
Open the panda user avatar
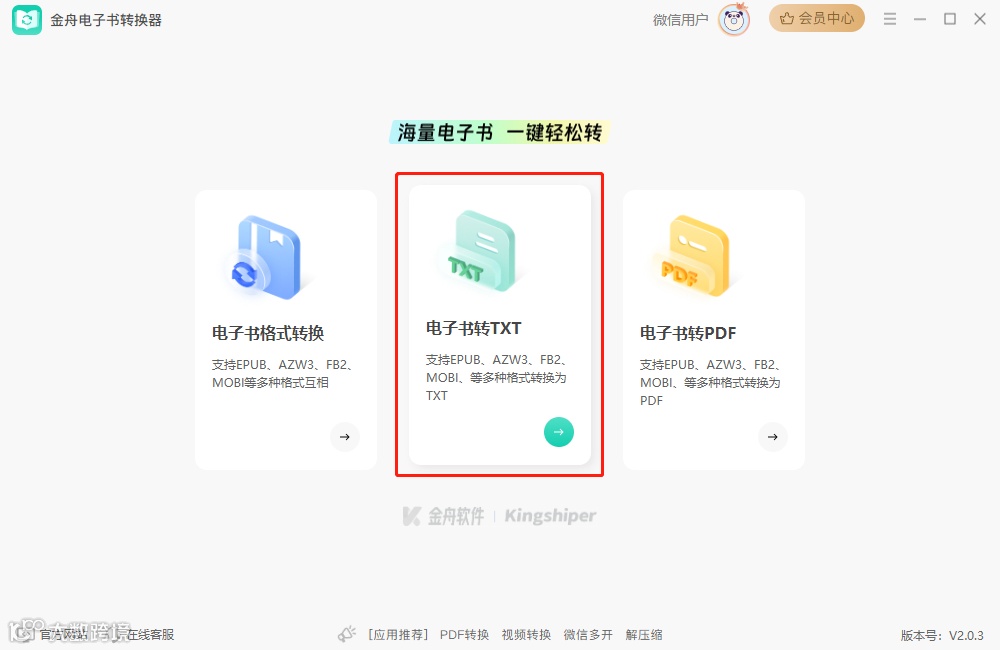click(733, 20)
